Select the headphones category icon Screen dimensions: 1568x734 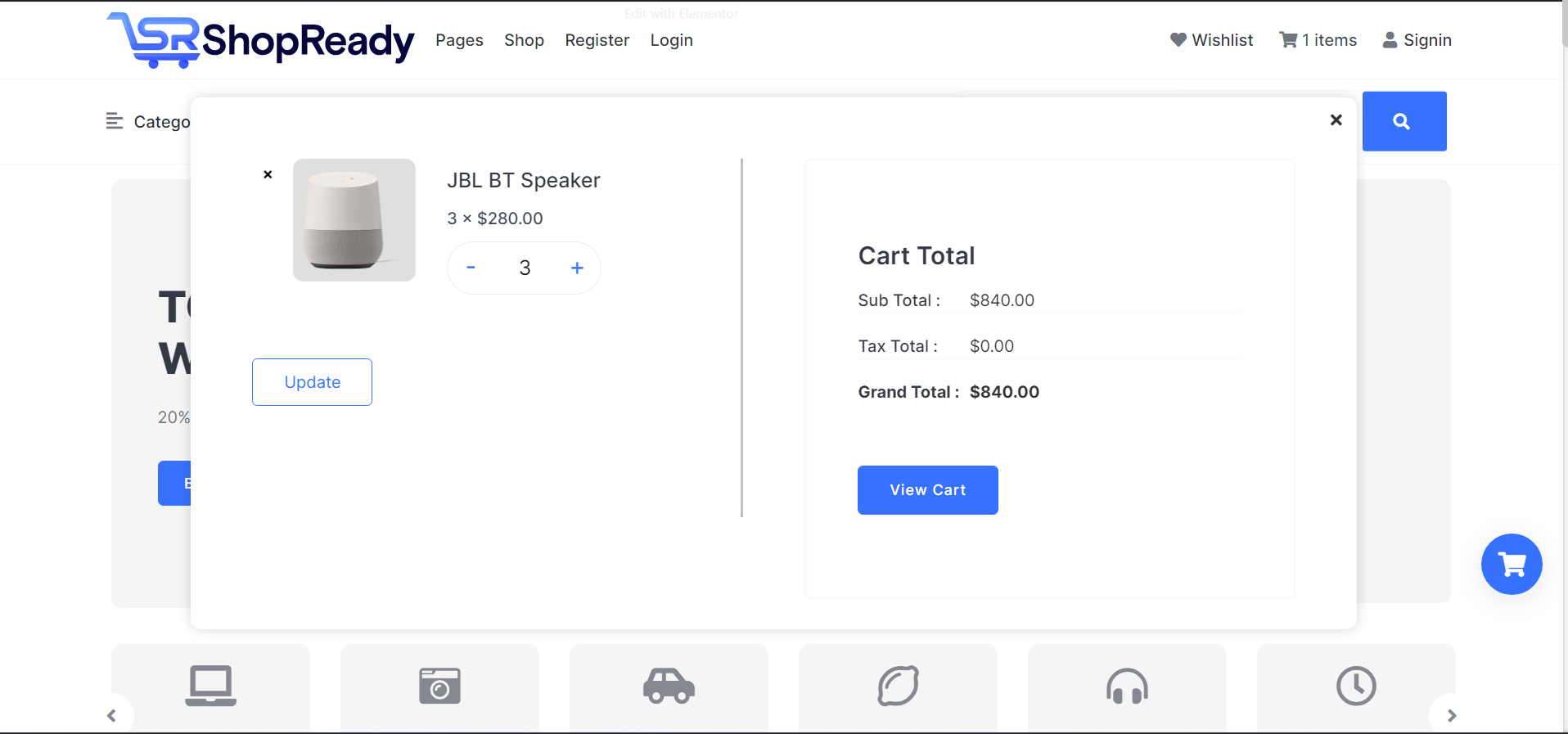point(1128,686)
